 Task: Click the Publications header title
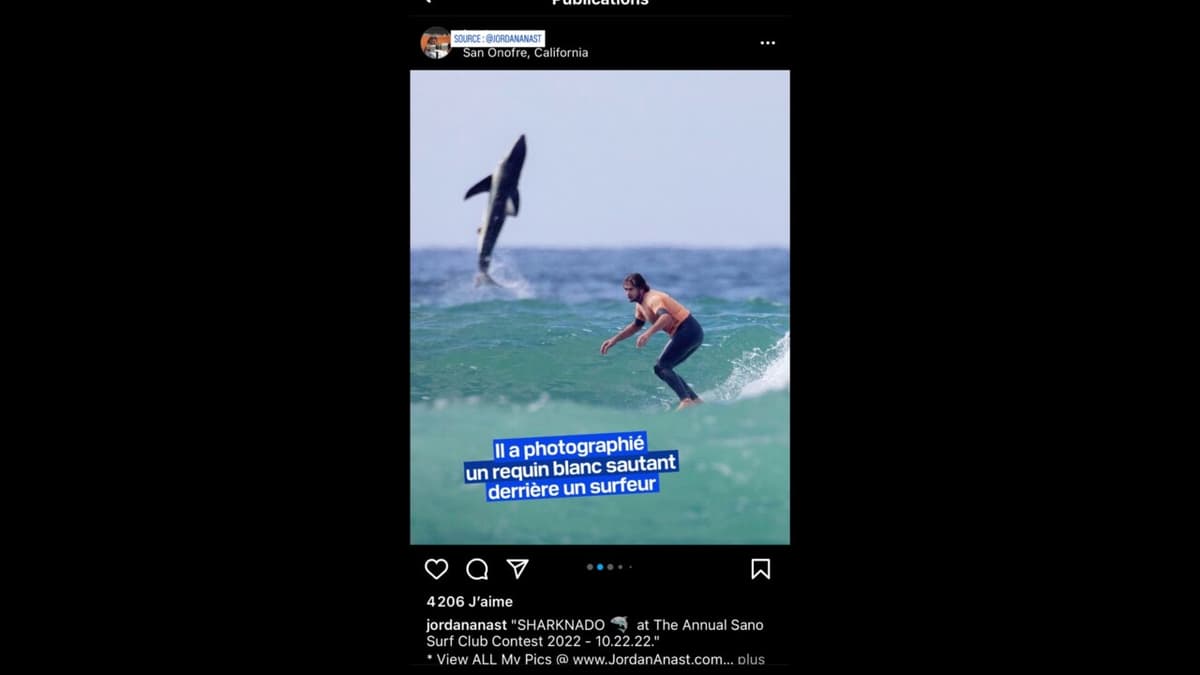(x=600, y=3)
